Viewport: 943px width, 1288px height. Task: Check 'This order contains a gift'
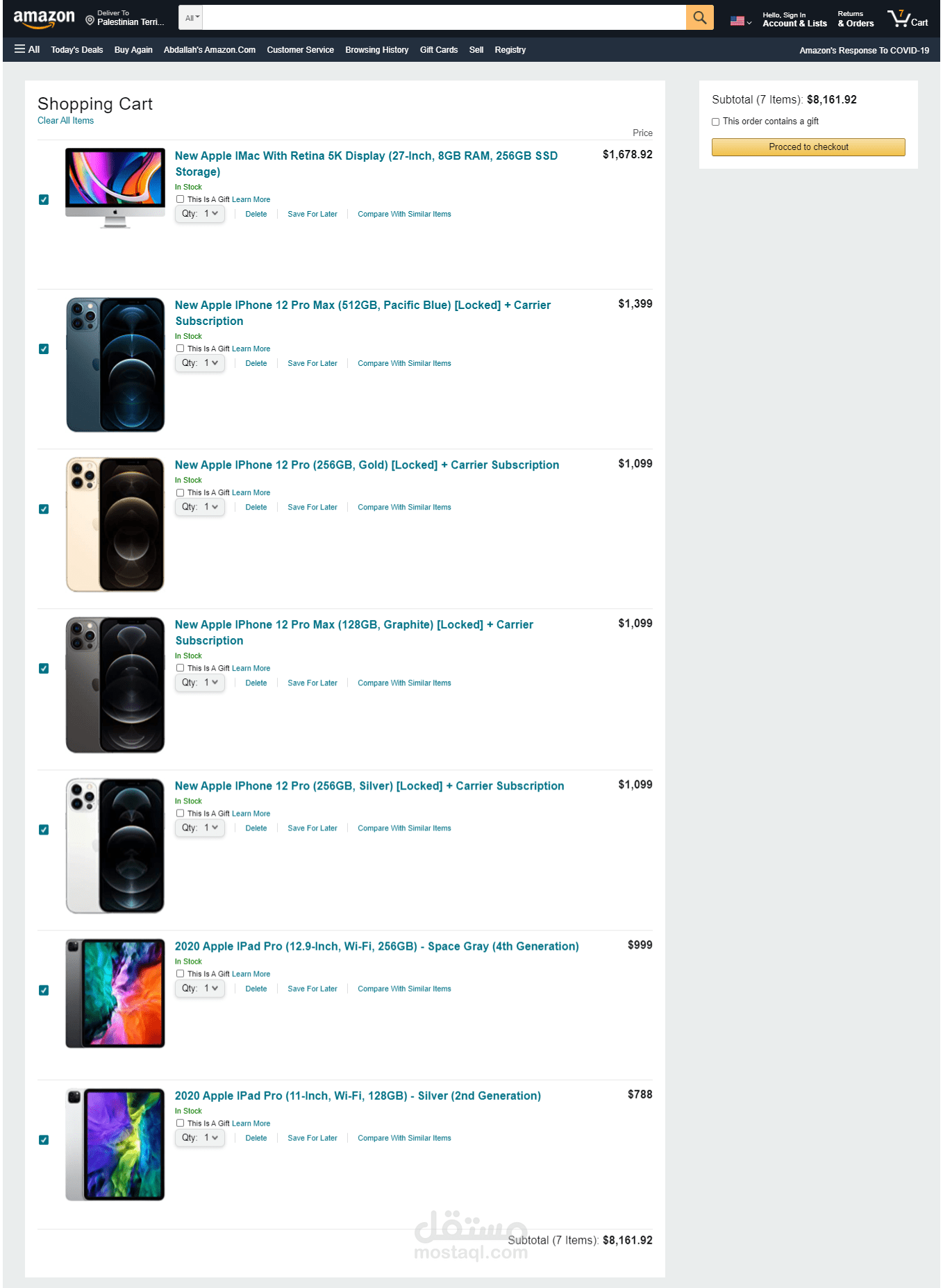[715, 122]
